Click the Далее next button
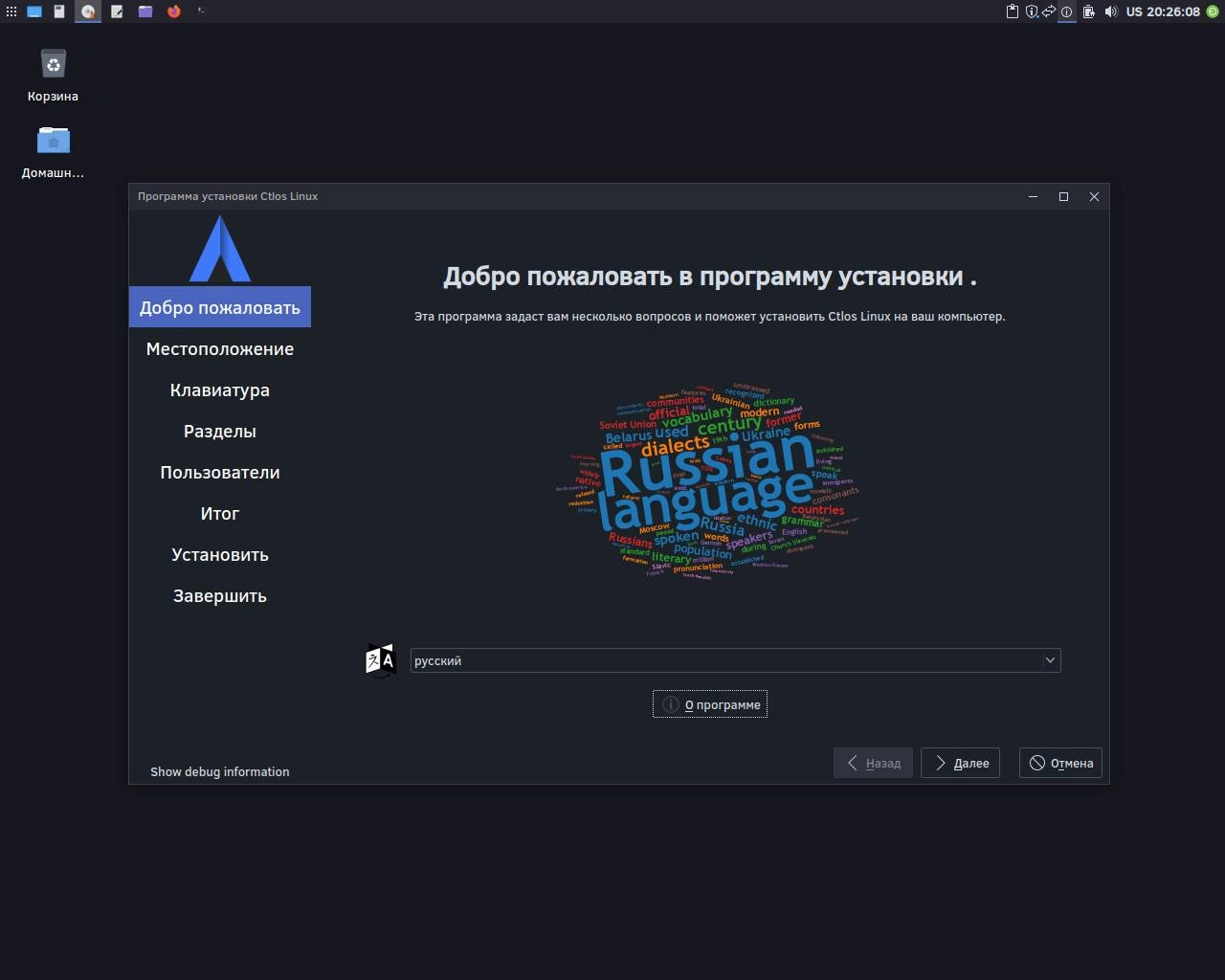 pyautogui.click(x=960, y=763)
